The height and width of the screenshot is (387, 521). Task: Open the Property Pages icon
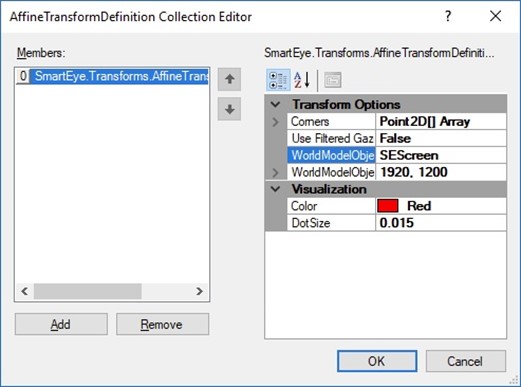click(x=333, y=80)
